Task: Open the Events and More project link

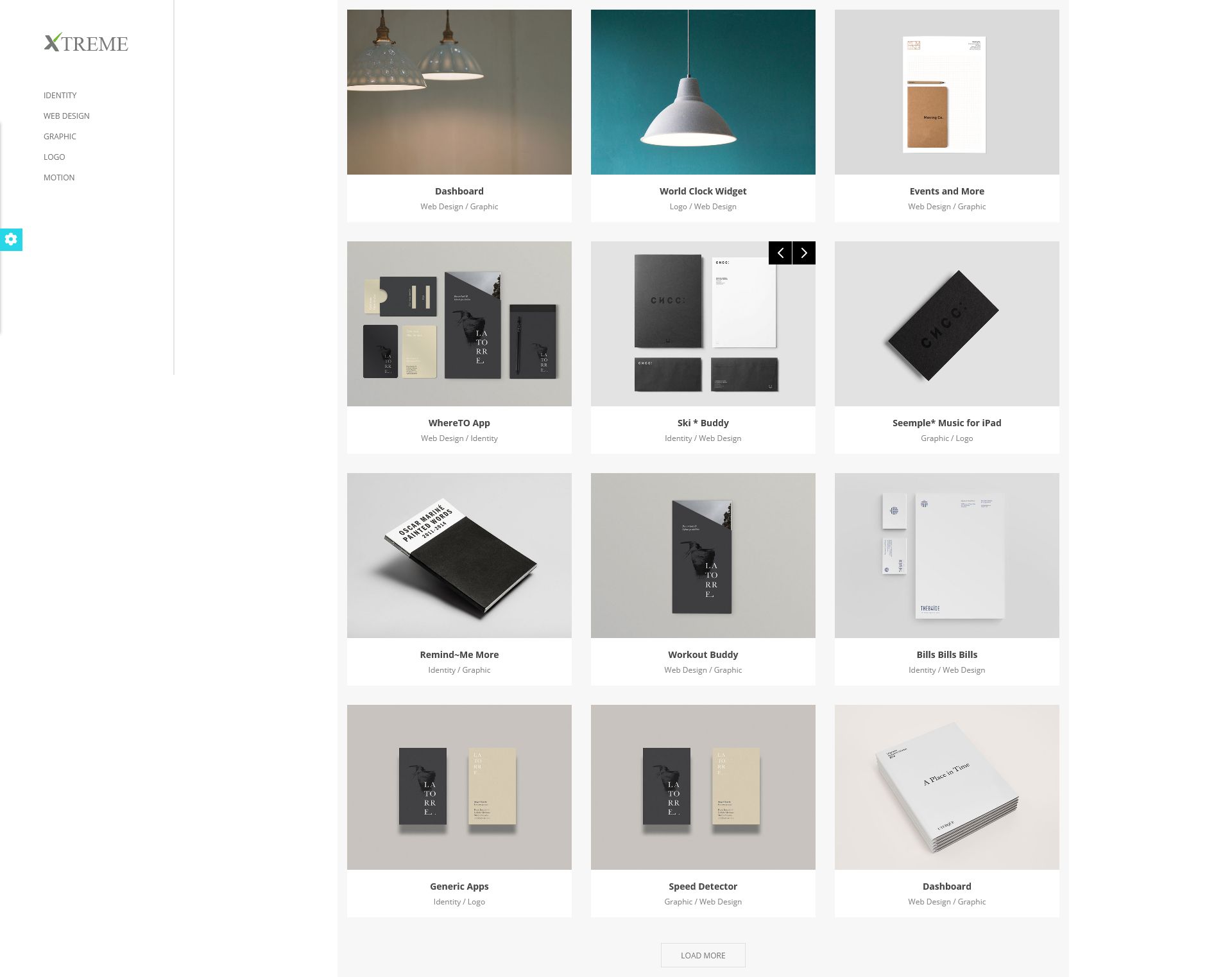Action: click(947, 191)
